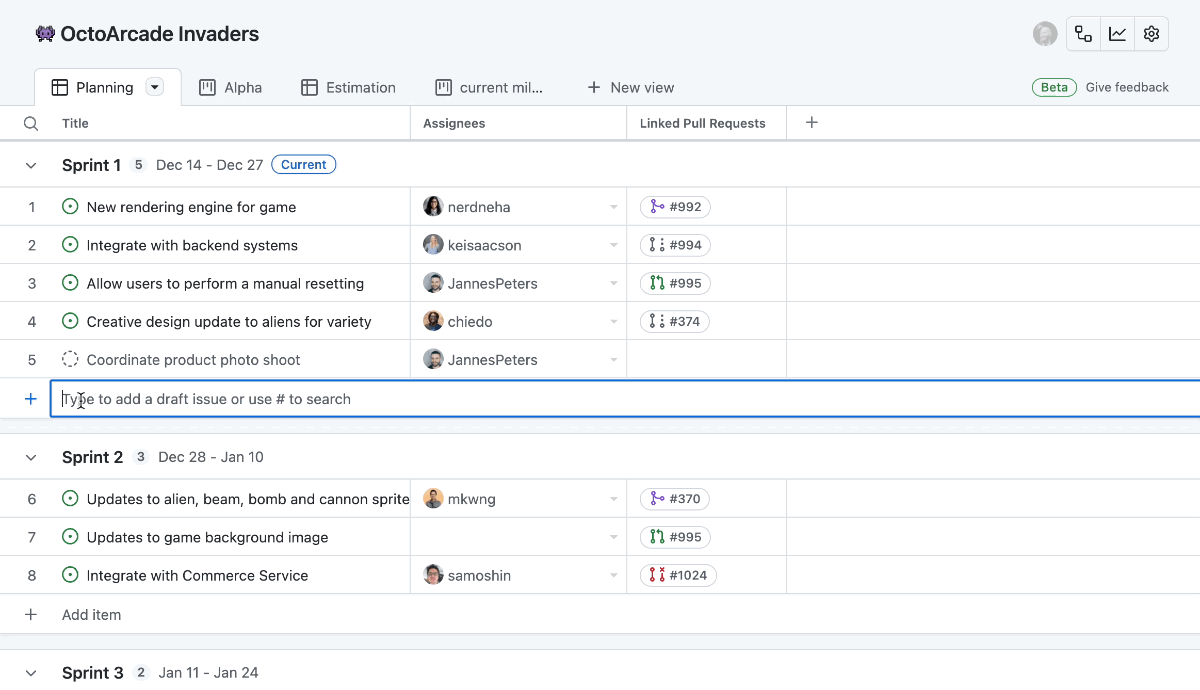
Task: Click New view to create a view
Action: pyautogui.click(x=631, y=87)
